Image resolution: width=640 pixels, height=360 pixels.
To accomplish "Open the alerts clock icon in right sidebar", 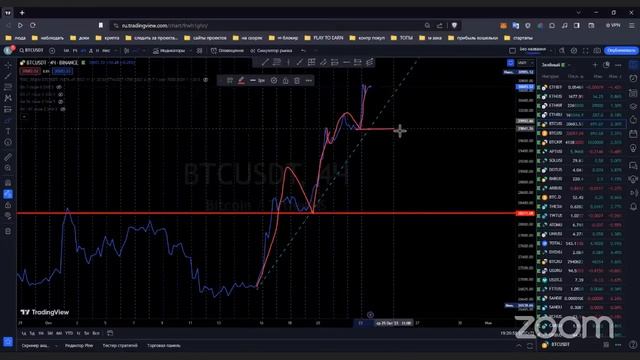I will (633, 78).
